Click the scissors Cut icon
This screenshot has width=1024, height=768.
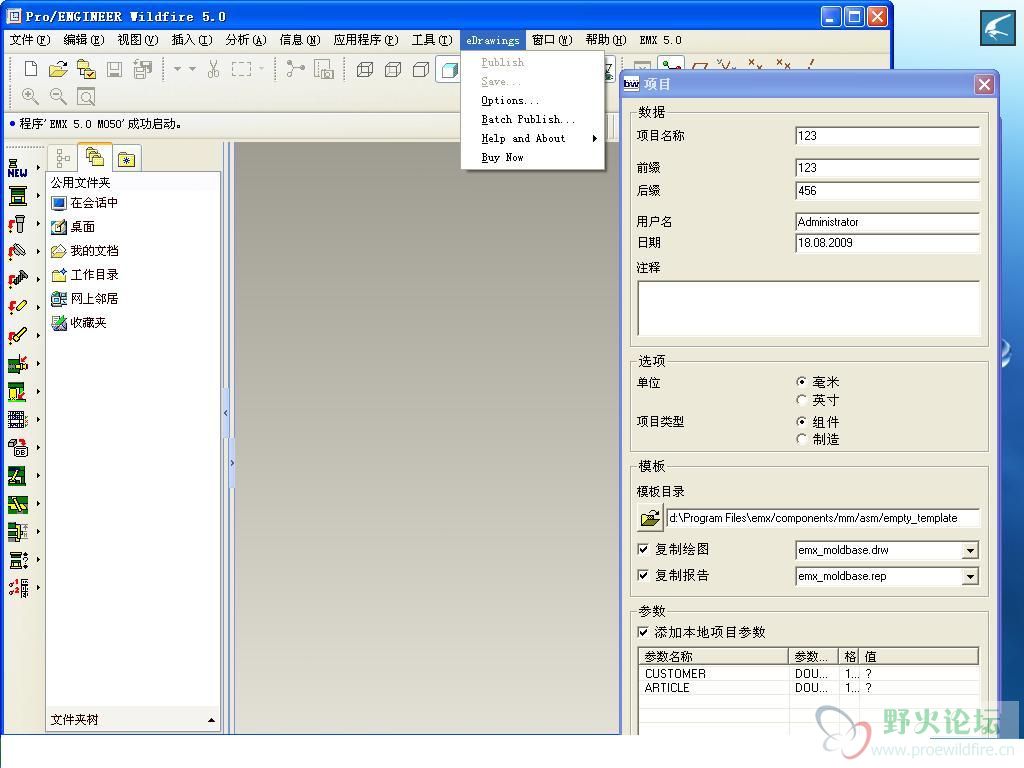tap(214, 69)
